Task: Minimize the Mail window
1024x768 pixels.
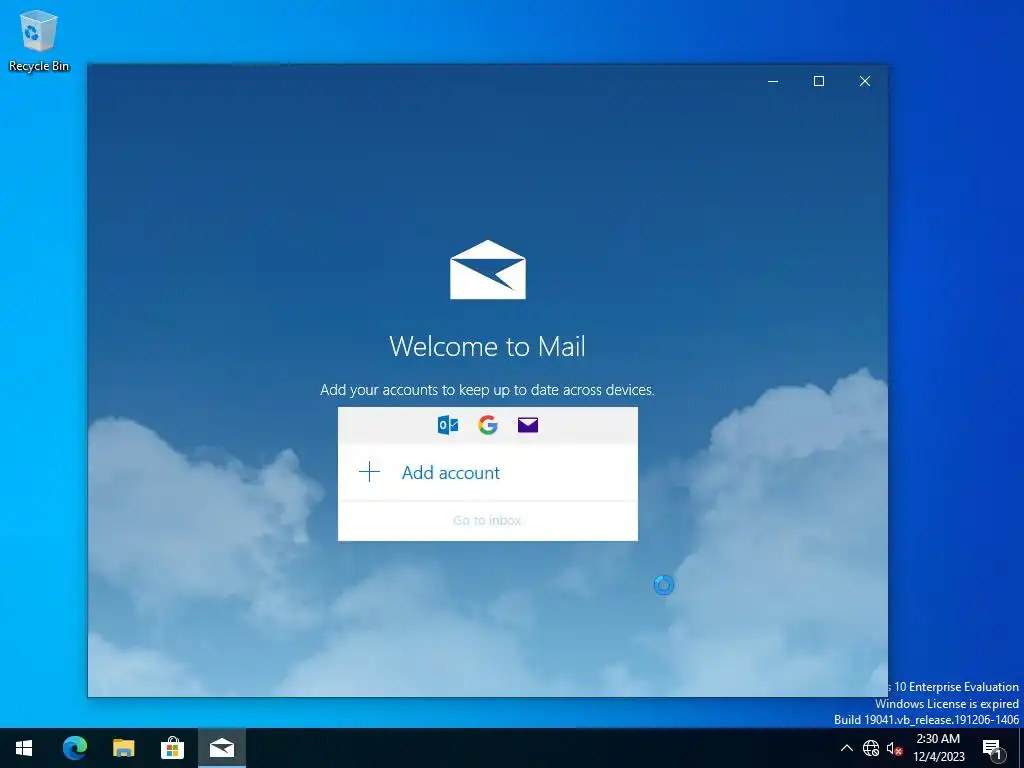Action: pos(773,81)
